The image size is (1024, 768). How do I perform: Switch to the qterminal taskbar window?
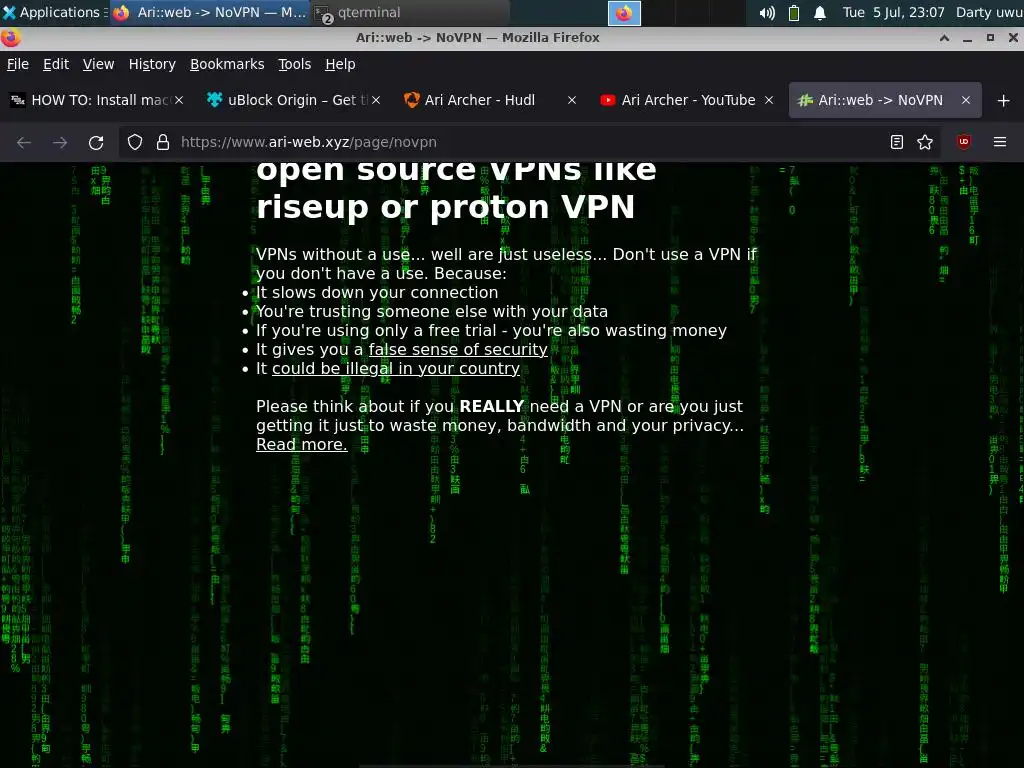pos(409,13)
